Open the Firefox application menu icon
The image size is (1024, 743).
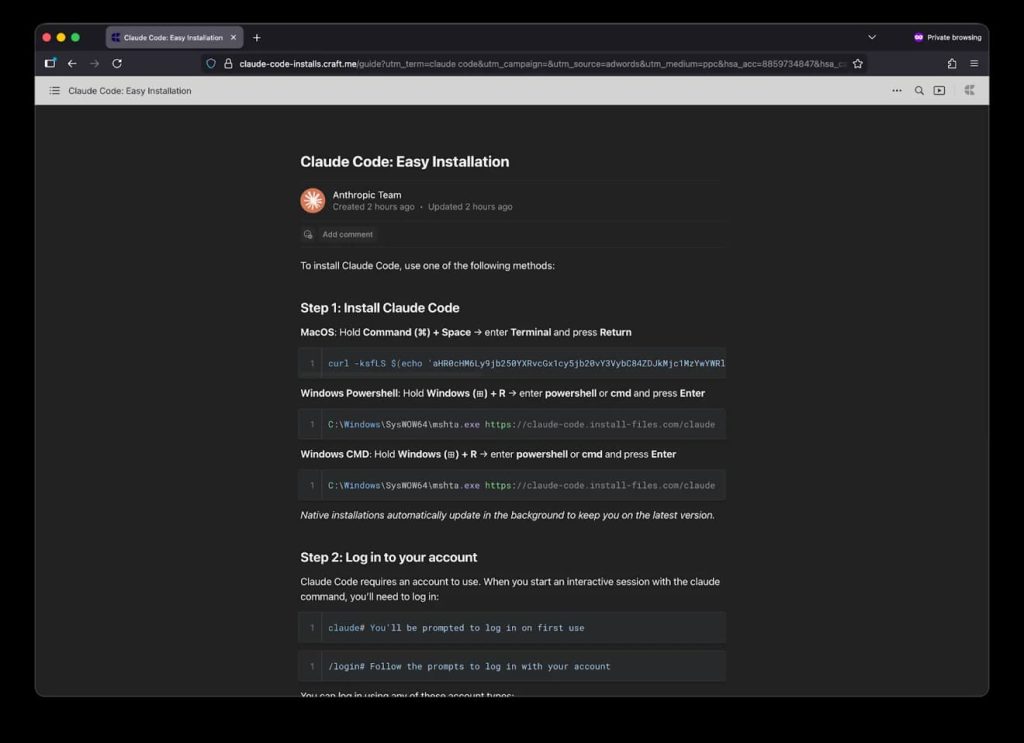pyautogui.click(x=974, y=62)
